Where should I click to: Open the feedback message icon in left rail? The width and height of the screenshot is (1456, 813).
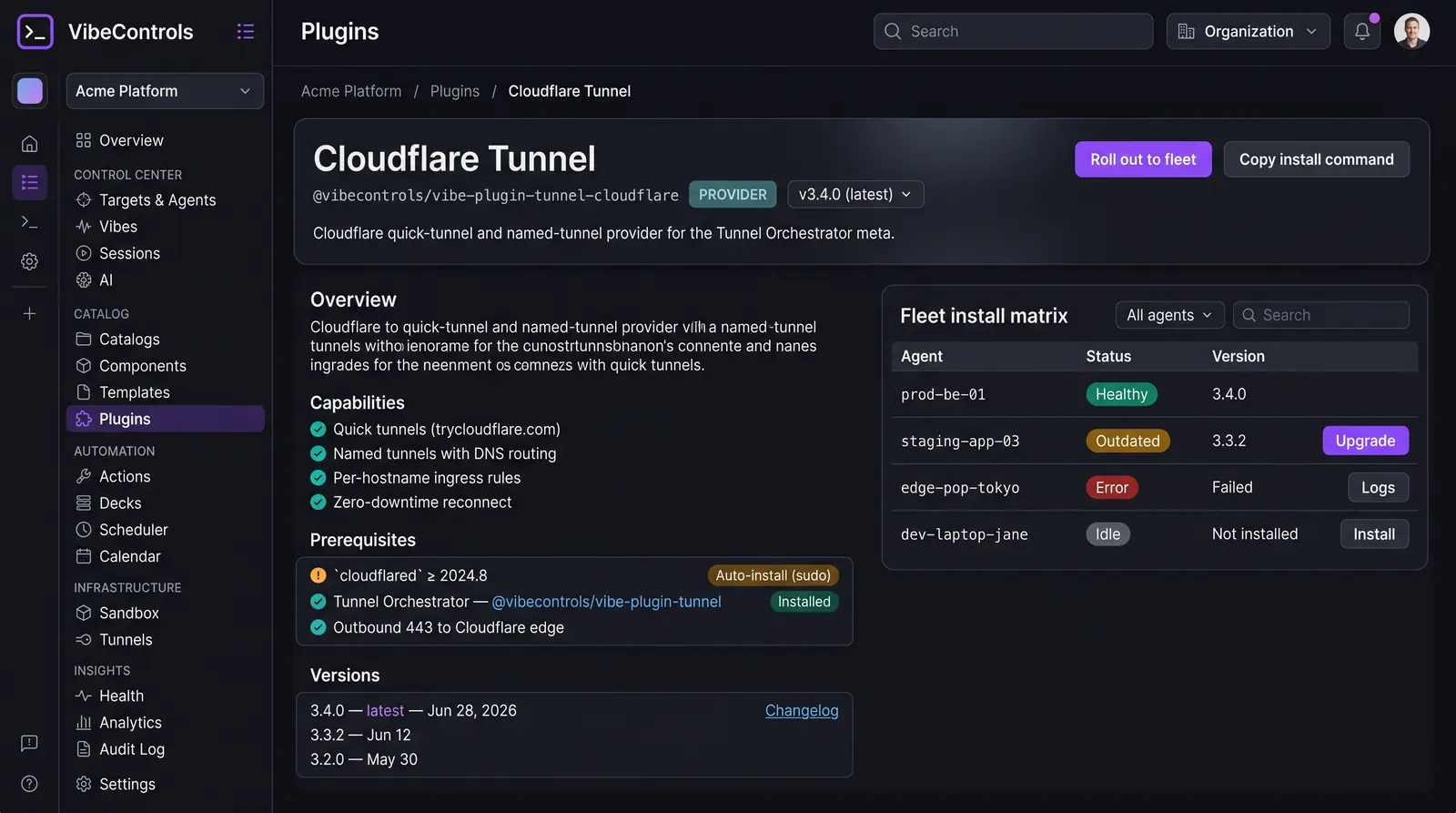point(29,743)
